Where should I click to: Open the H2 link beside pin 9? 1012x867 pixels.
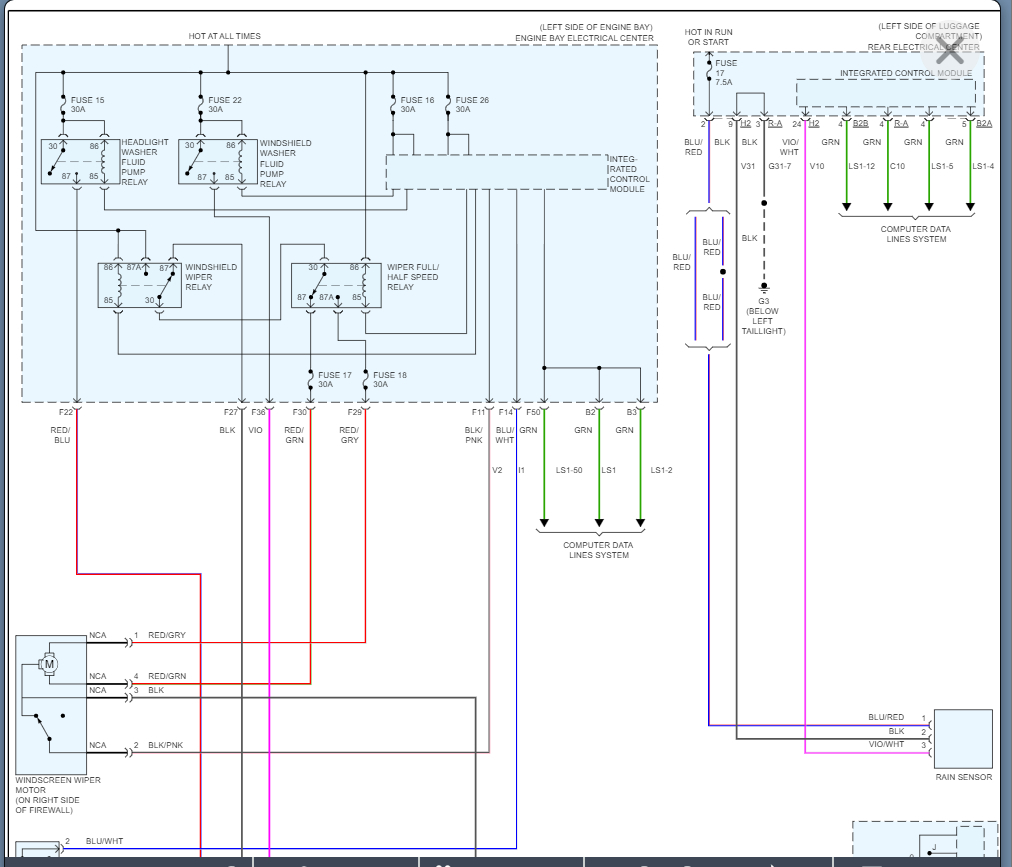click(745, 123)
